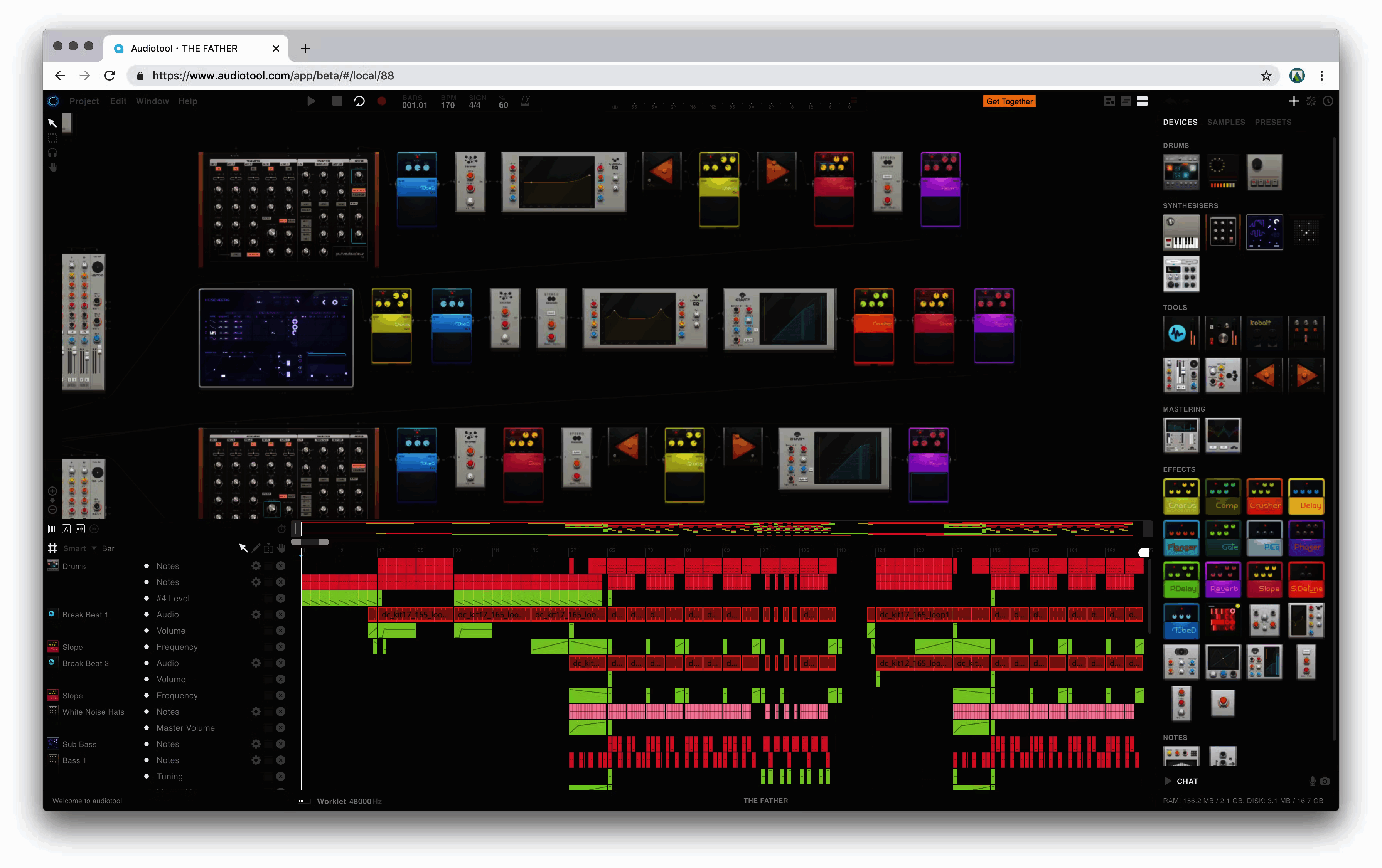The image size is (1382, 868).
Task: Open the CHAT panel
Action: (1187, 781)
